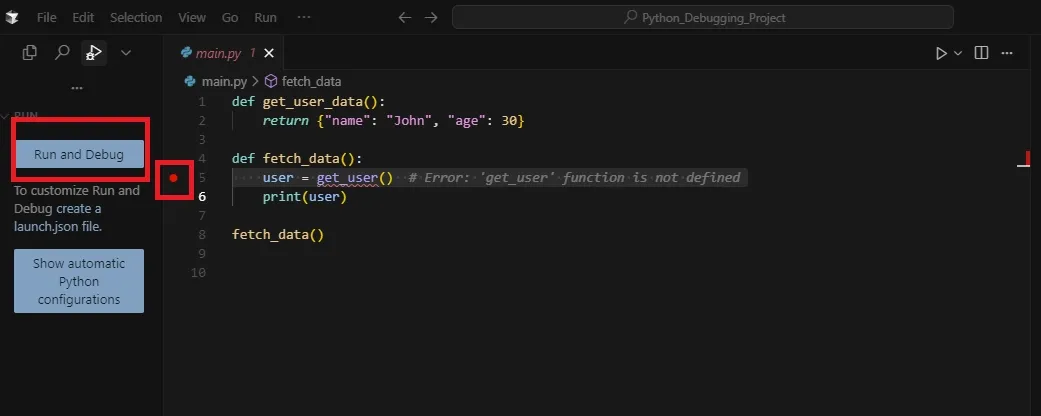Select the Run and Debug view icon
The height and width of the screenshot is (416, 1041).
94,52
